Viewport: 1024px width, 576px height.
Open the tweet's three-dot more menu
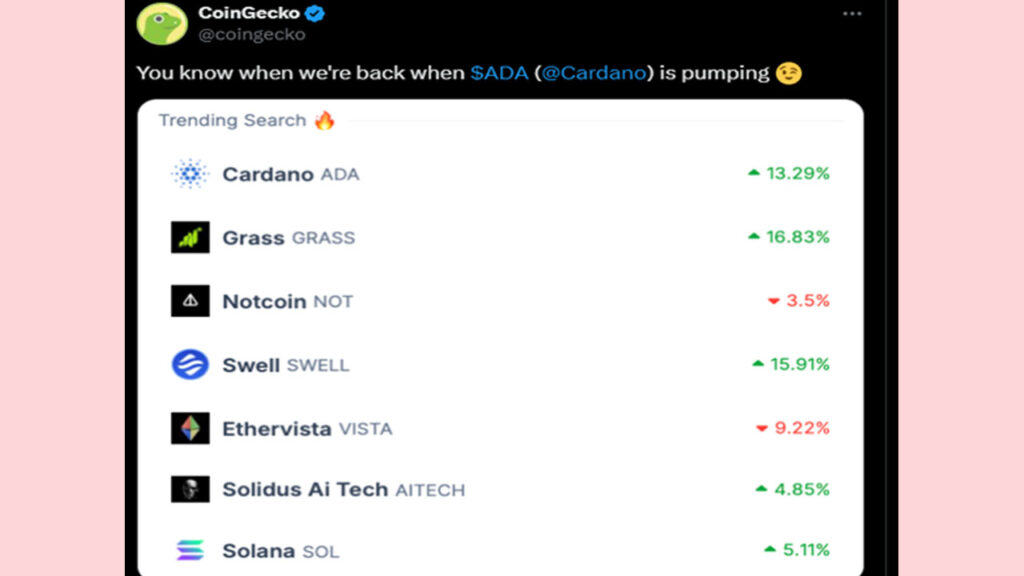click(852, 14)
